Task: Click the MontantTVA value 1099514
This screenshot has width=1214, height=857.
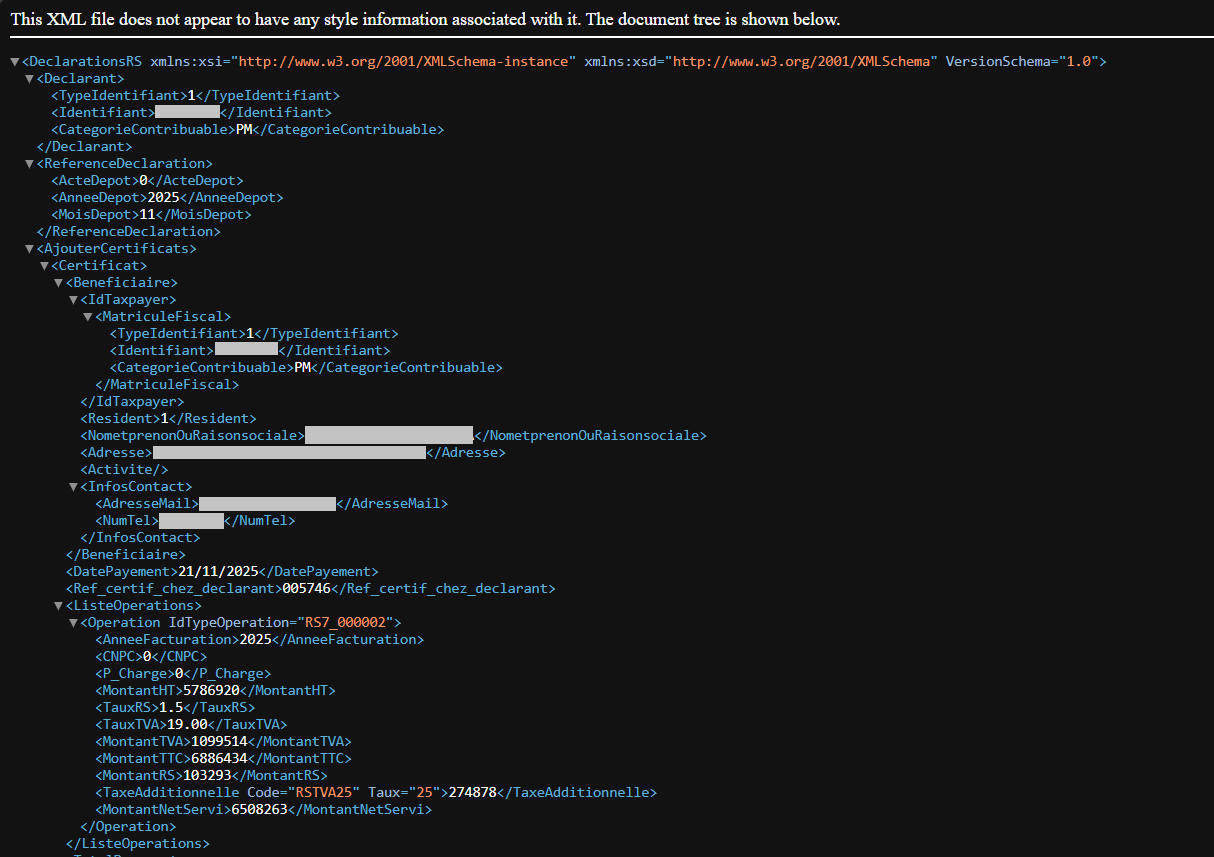Action: tap(219, 742)
